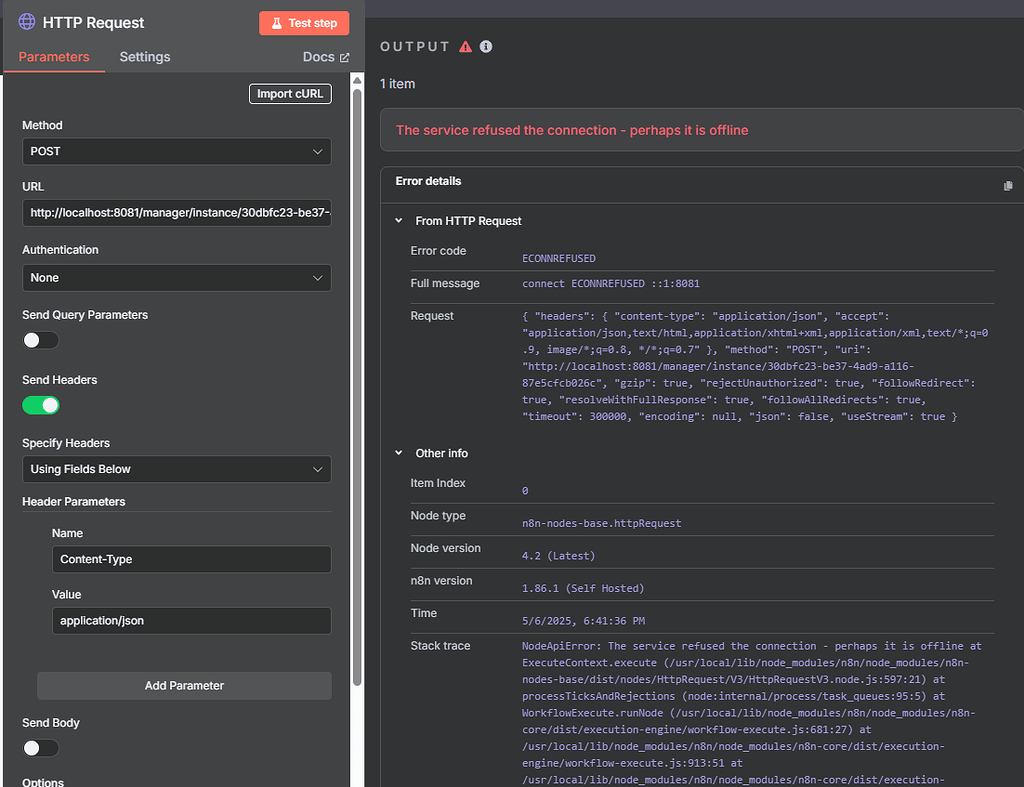Click the HTTP Request globe node icon
This screenshot has height=787, width=1024.
point(27,22)
